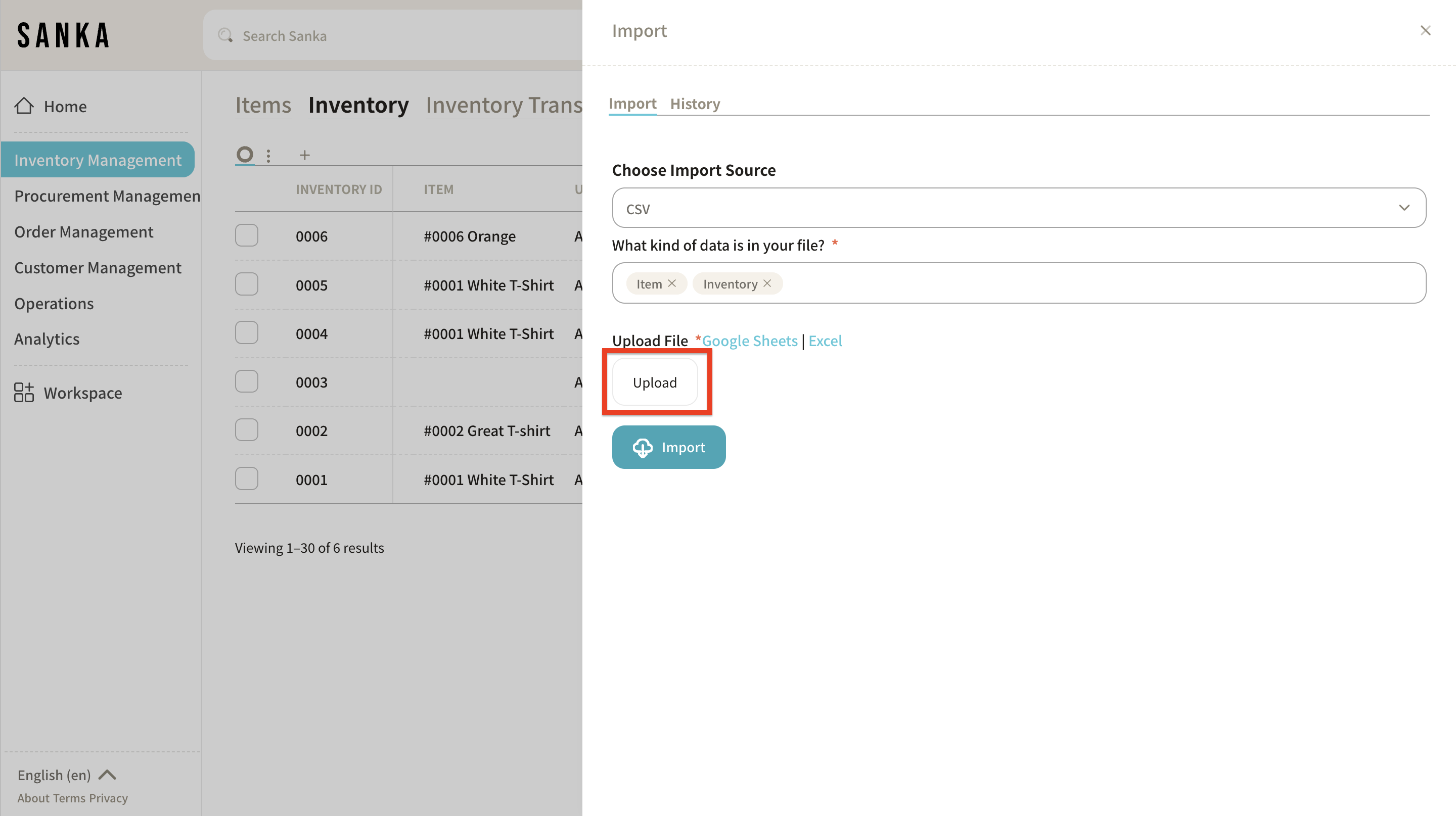Tick the checkbox for inventory 0004

[x=246, y=333]
